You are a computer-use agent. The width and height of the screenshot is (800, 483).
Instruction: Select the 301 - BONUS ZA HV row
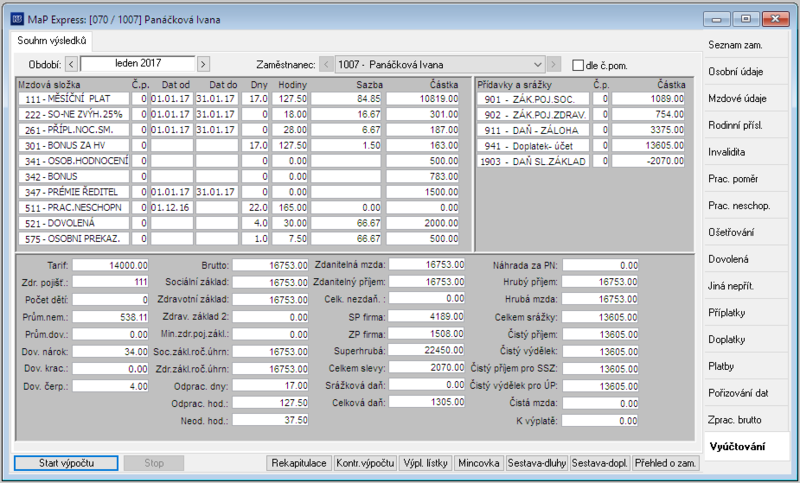(238, 145)
